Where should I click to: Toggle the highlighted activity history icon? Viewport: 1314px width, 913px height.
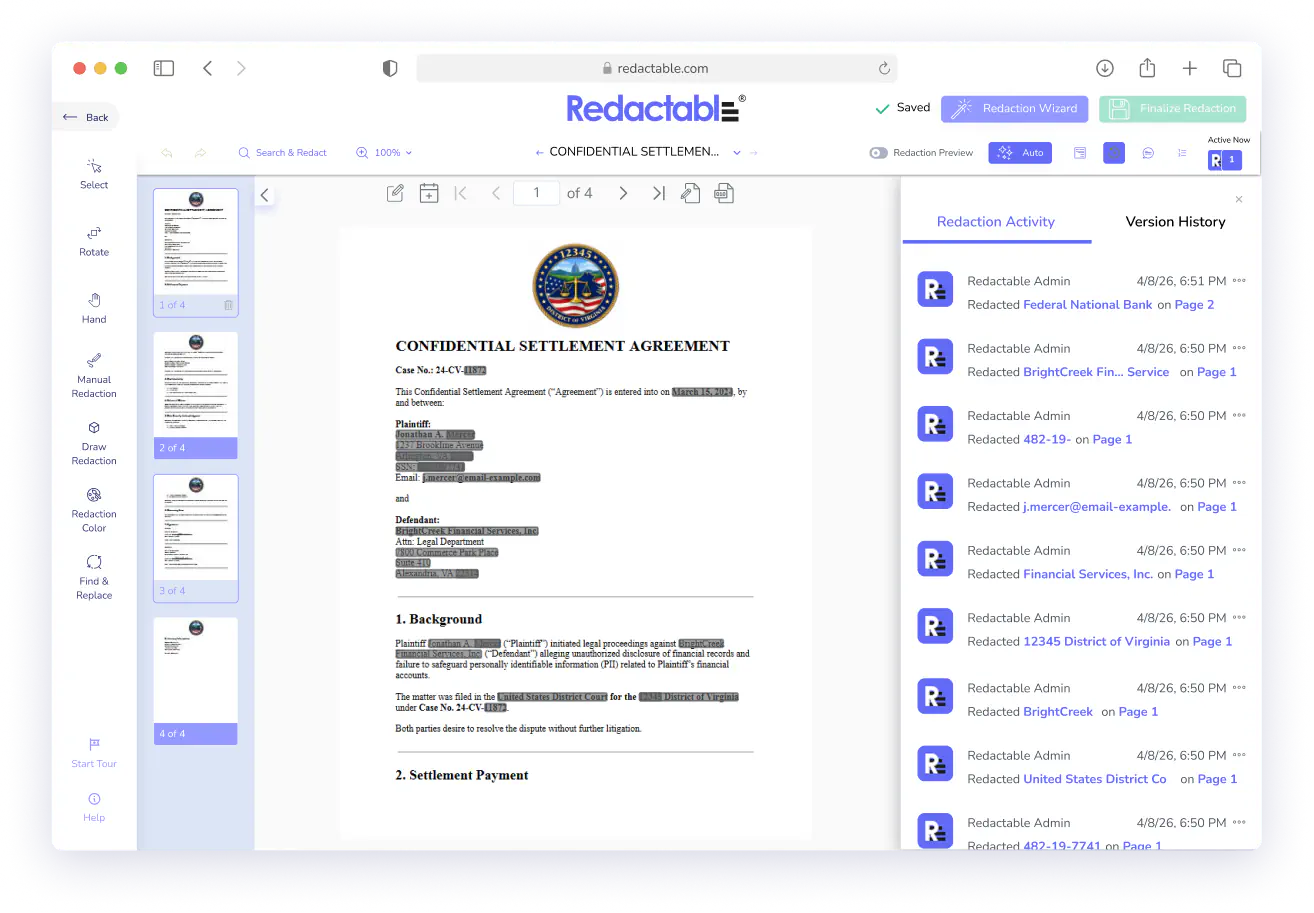pos(1114,153)
